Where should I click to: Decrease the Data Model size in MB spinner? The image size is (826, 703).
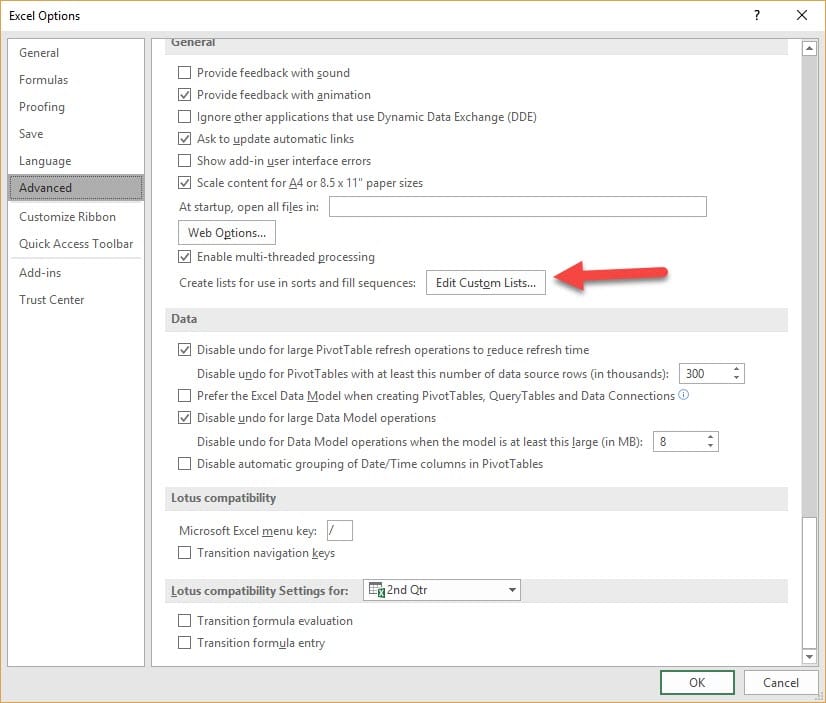pyautogui.click(x=710, y=446)
